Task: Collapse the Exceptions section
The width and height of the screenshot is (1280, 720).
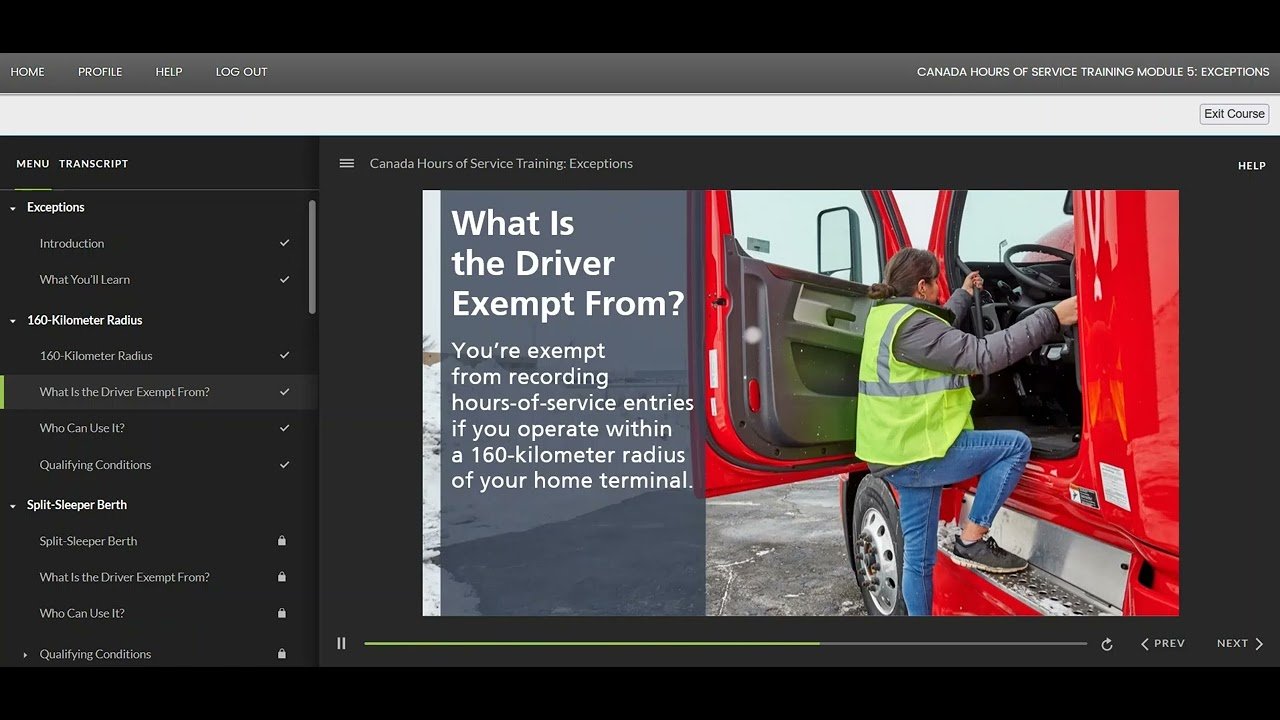Action: 13,208
